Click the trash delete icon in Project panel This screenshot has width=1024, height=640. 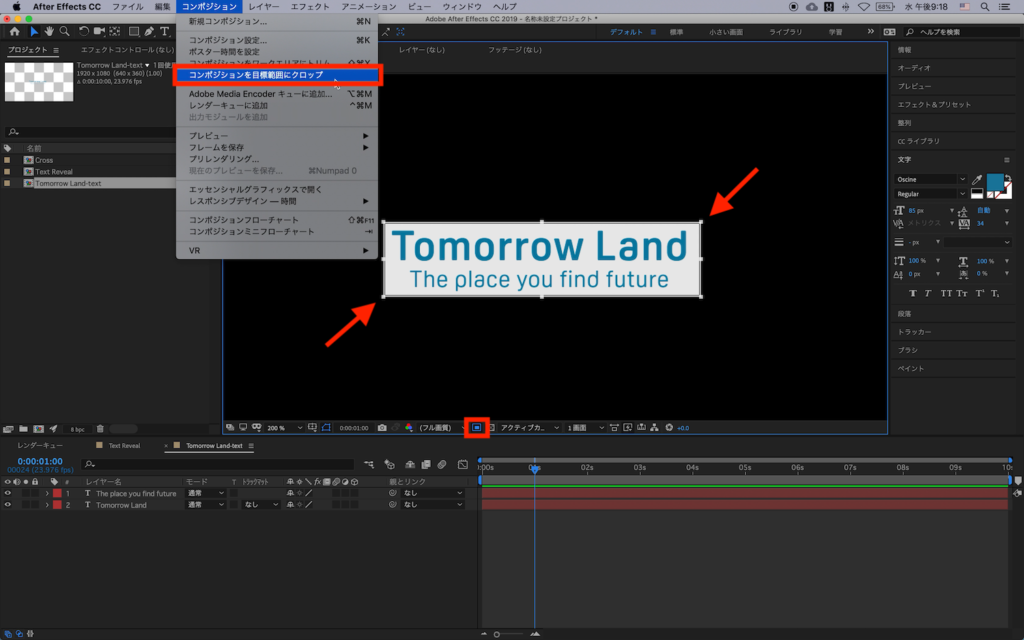click(100, 429)
